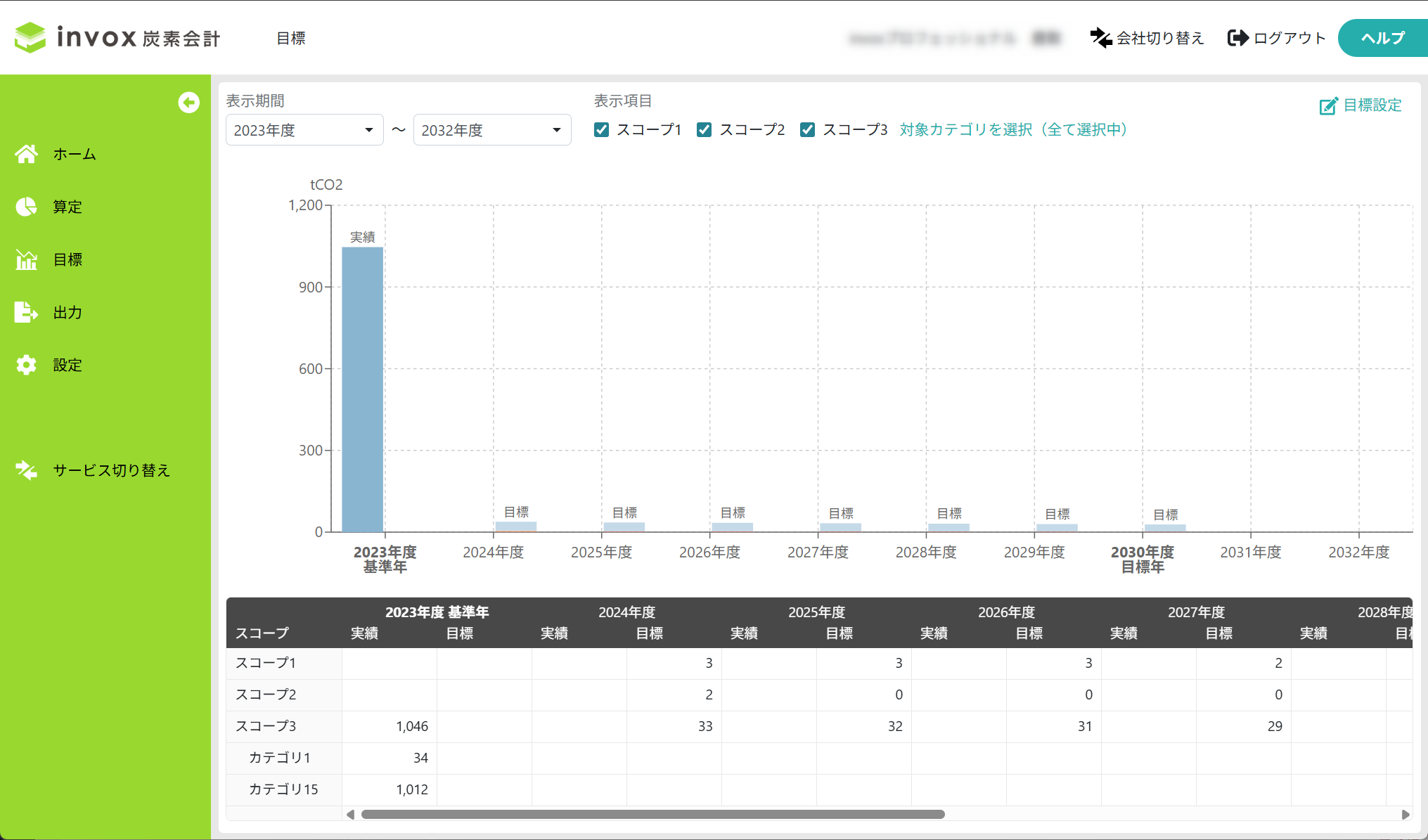Click the table horizontal scrollbar thumb
The image size is (1428, 840).
652,814
